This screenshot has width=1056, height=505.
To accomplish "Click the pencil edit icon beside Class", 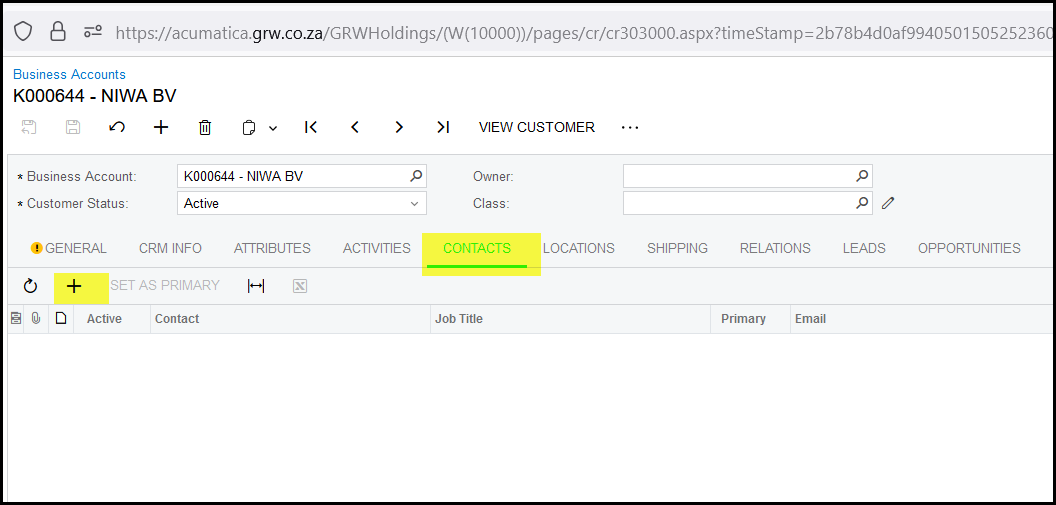I will [888, 203].
